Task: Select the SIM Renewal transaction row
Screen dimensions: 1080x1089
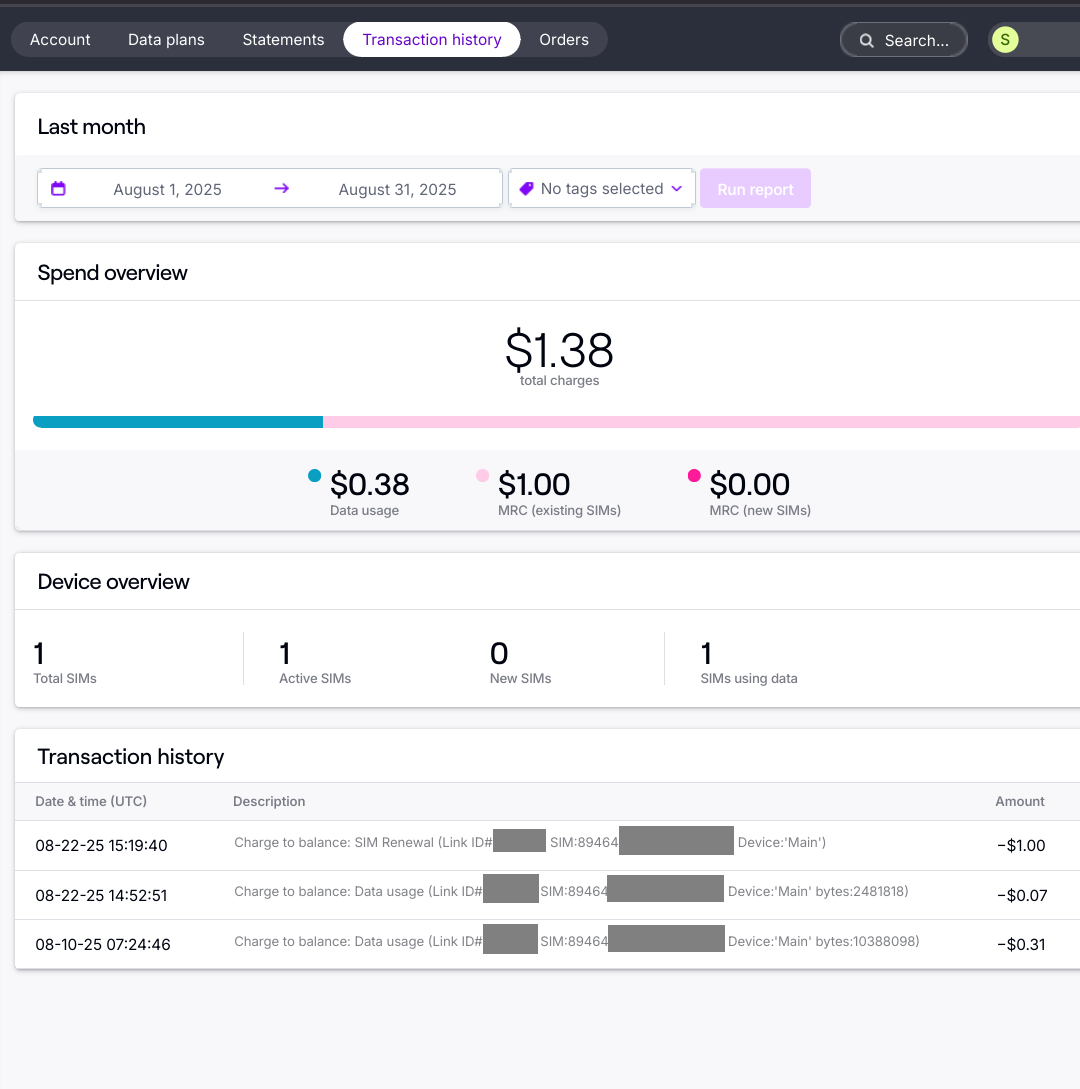Action: click(x=530, y=845)
